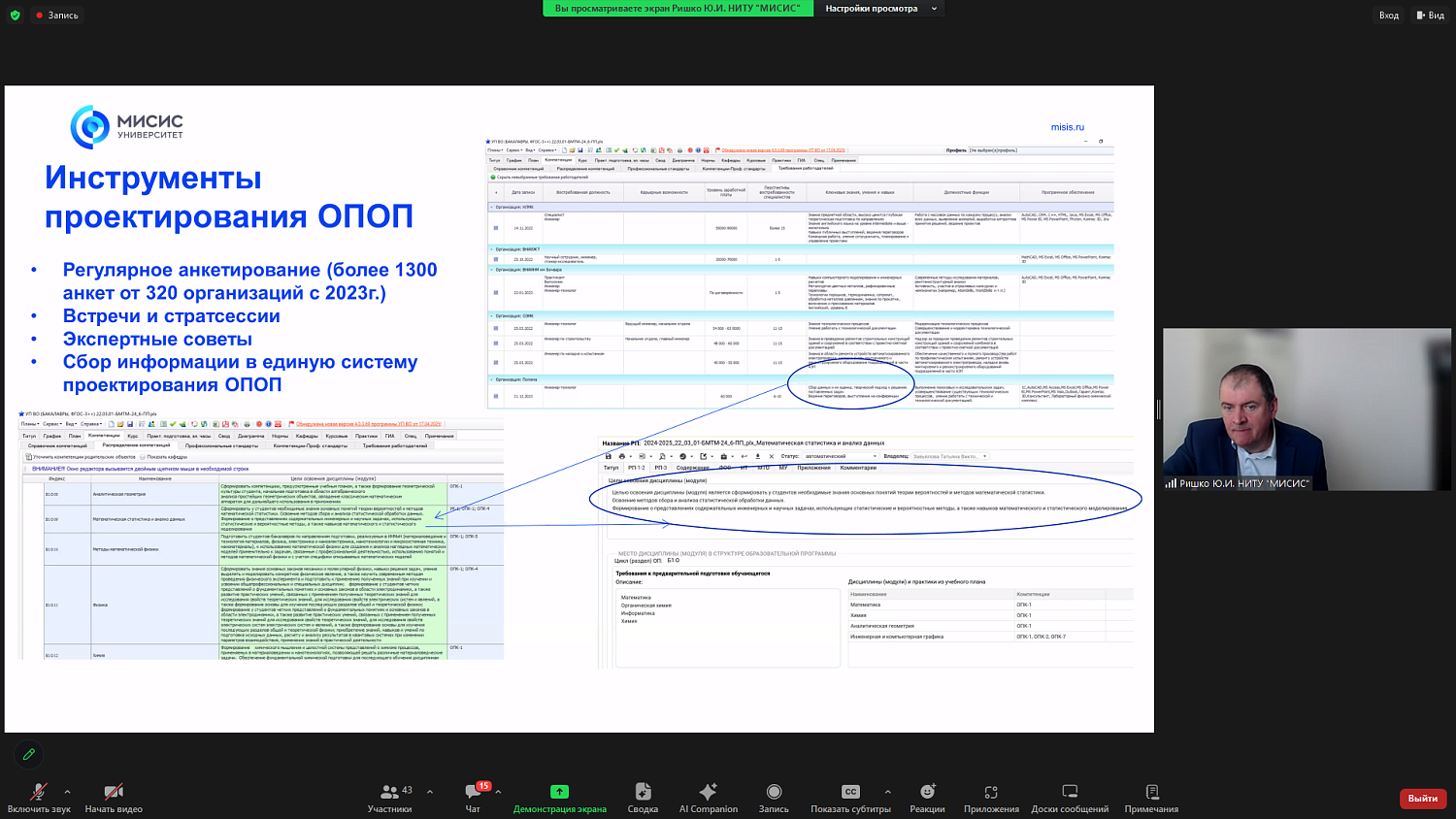Expand the arrow next to Participants
The height and width of the screenshot is (819, 1456).
tap(430, 792)
